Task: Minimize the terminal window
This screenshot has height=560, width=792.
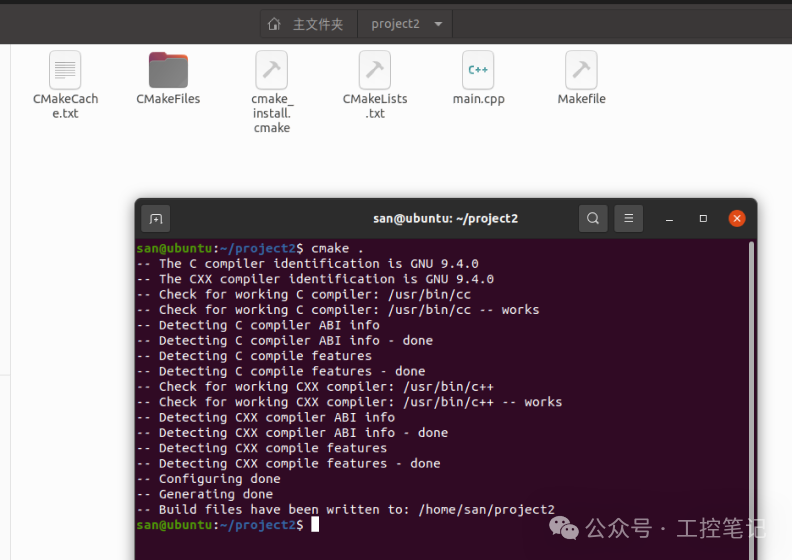Action: click(x=669, y=219)
